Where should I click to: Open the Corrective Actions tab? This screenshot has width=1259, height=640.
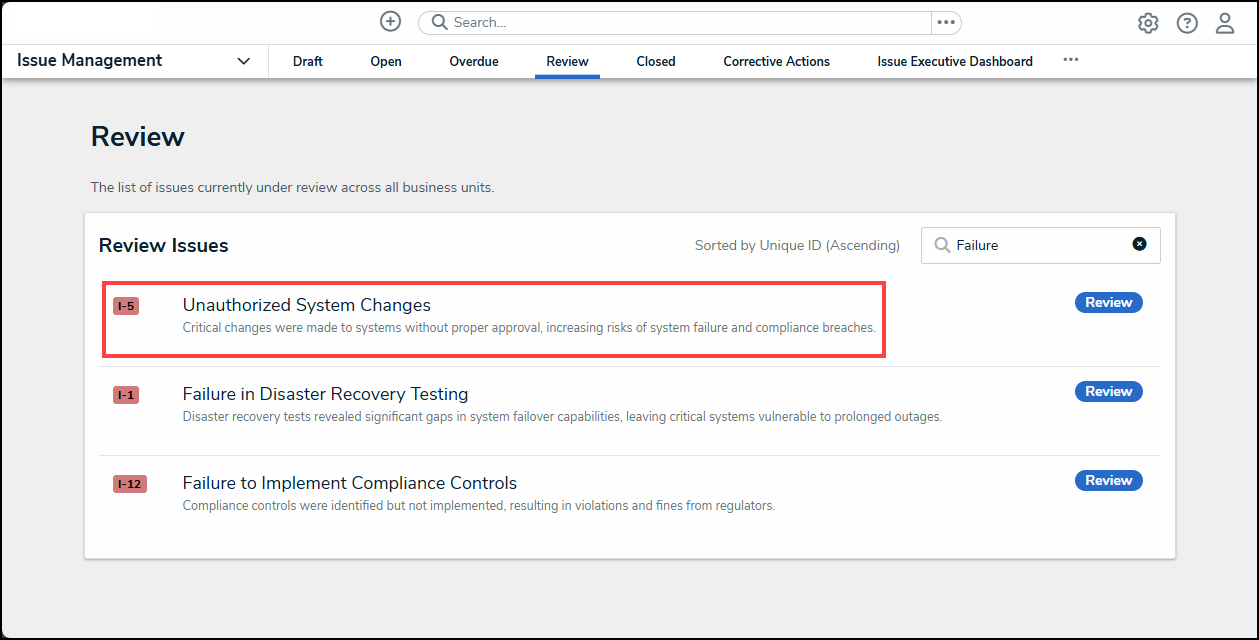(x=777, y=61)
